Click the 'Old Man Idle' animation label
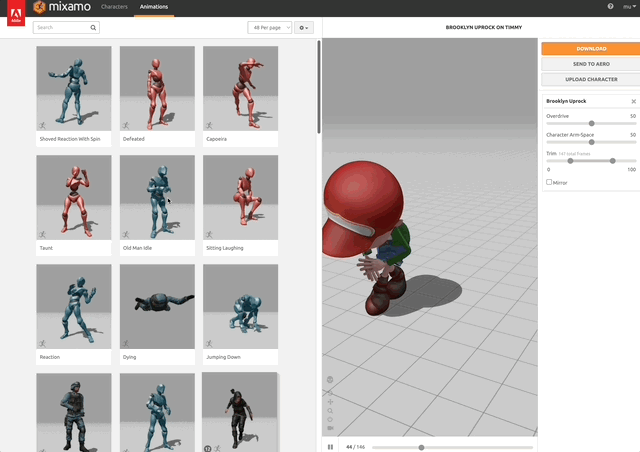Image resolution: width=640 pixels, height=452 pixels. tap(137, 248)
